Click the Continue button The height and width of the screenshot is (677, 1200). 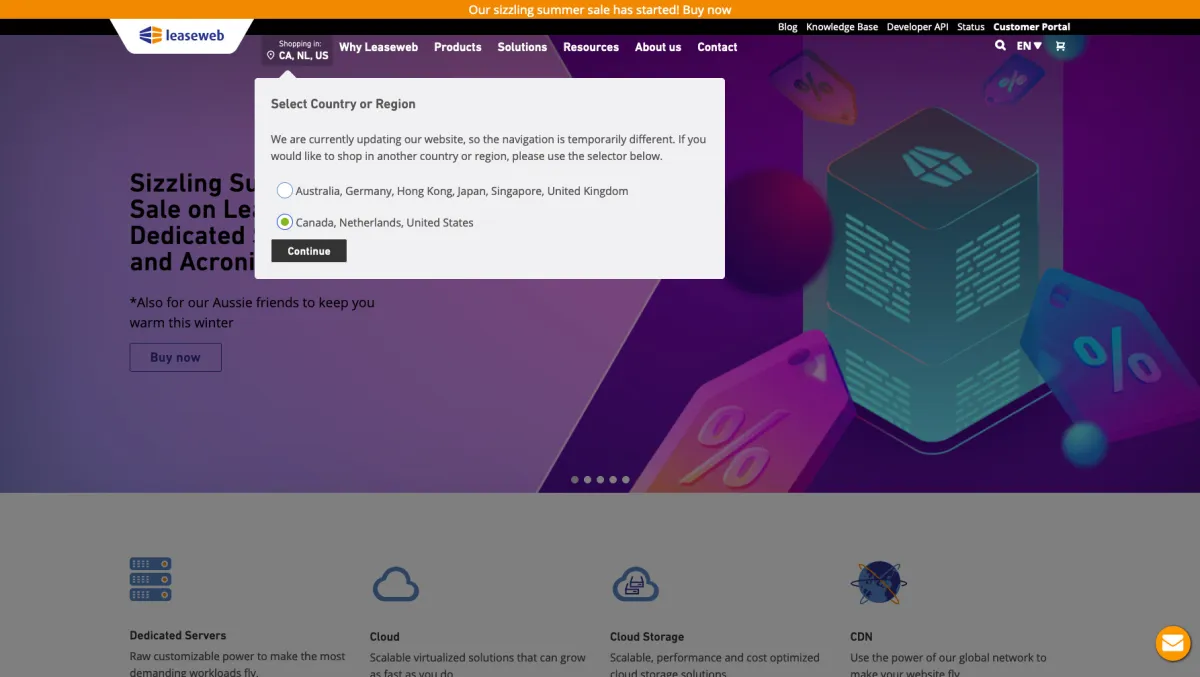click(309, 251)
